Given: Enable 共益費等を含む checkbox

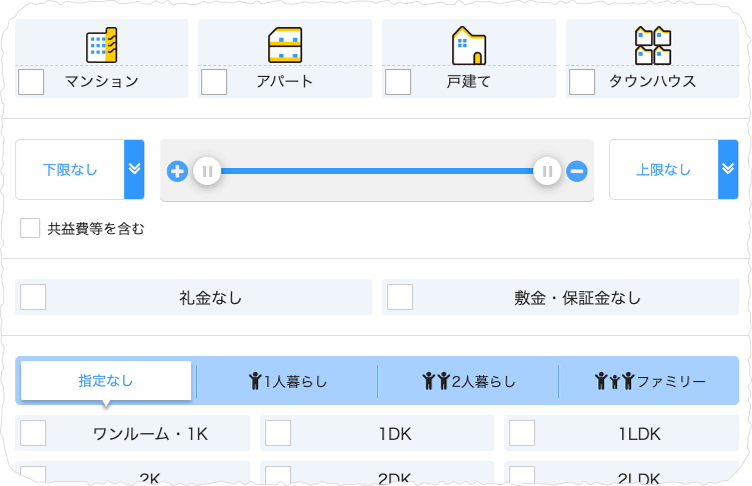Looking at the screenshot, I should 31,229.
